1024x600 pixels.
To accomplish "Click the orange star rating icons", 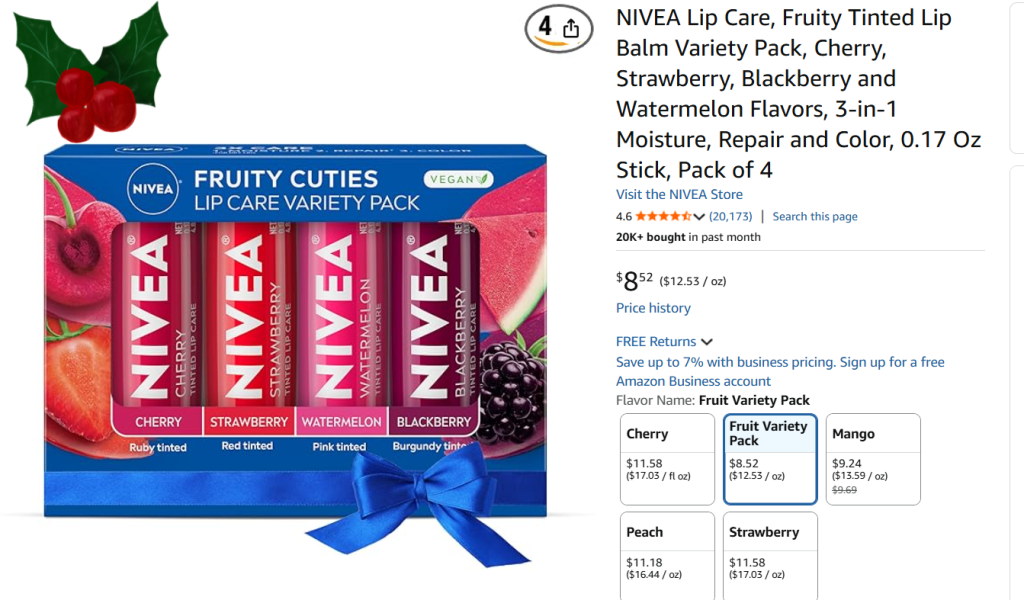I will pos(663,216).
